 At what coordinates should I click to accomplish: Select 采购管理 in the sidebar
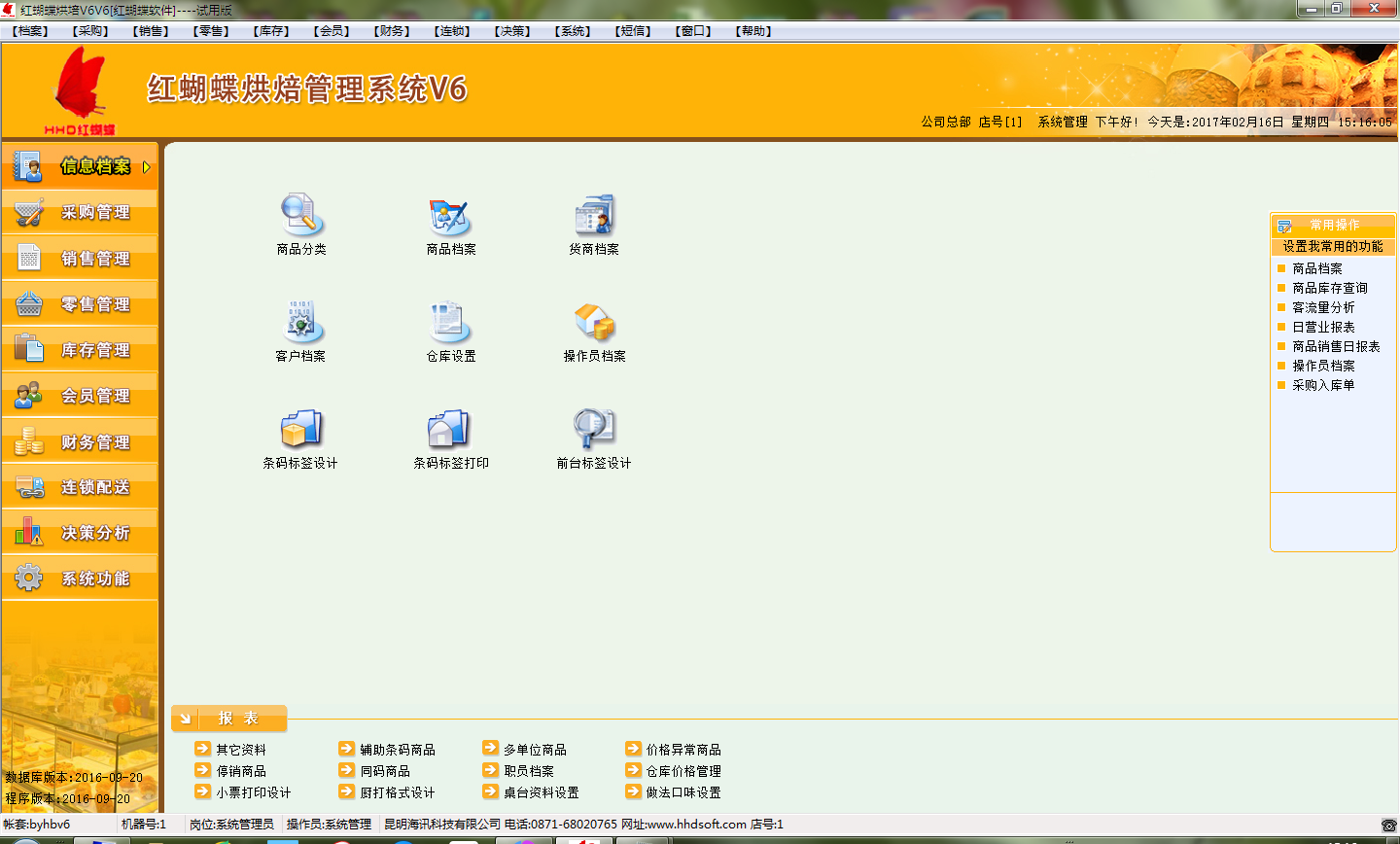tap(80, 212)
